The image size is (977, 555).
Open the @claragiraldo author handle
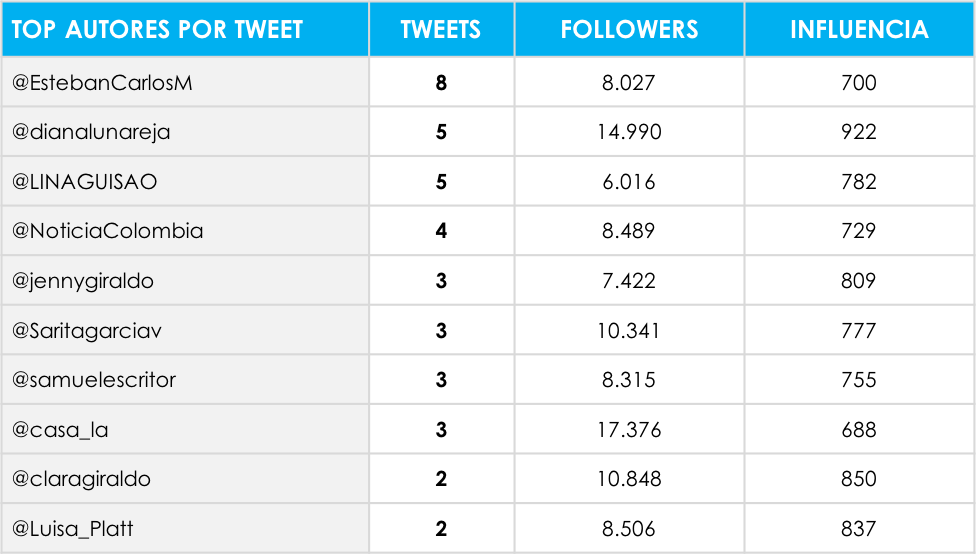pos(81,479)
